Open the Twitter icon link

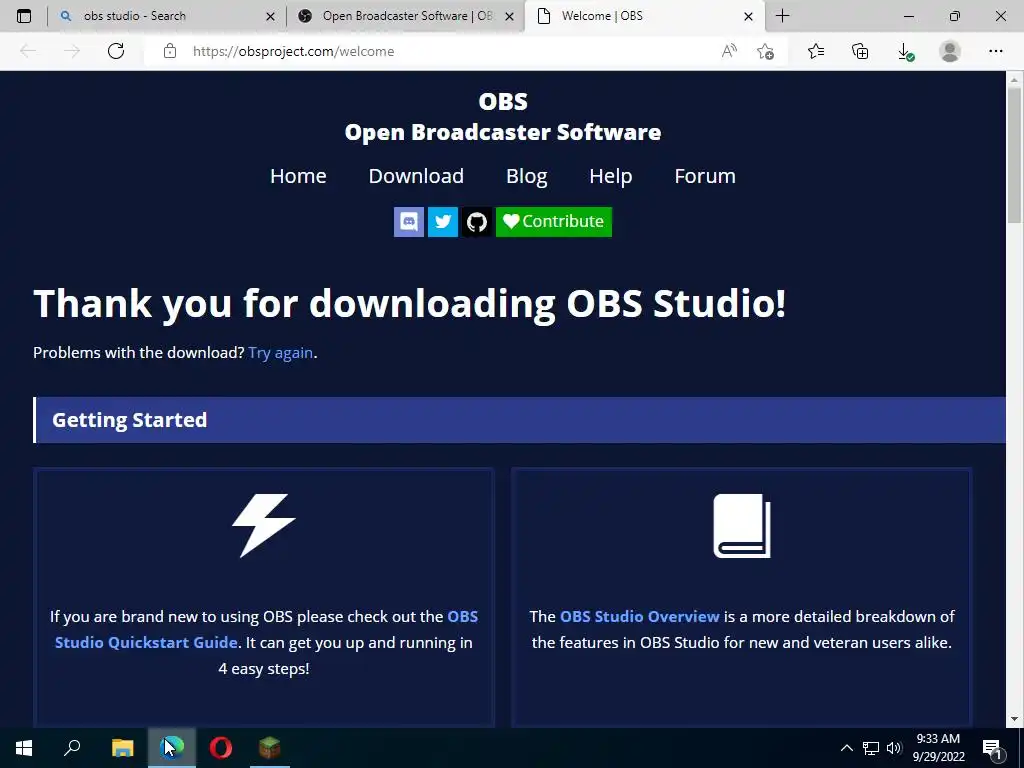click(x=443, y=222)
